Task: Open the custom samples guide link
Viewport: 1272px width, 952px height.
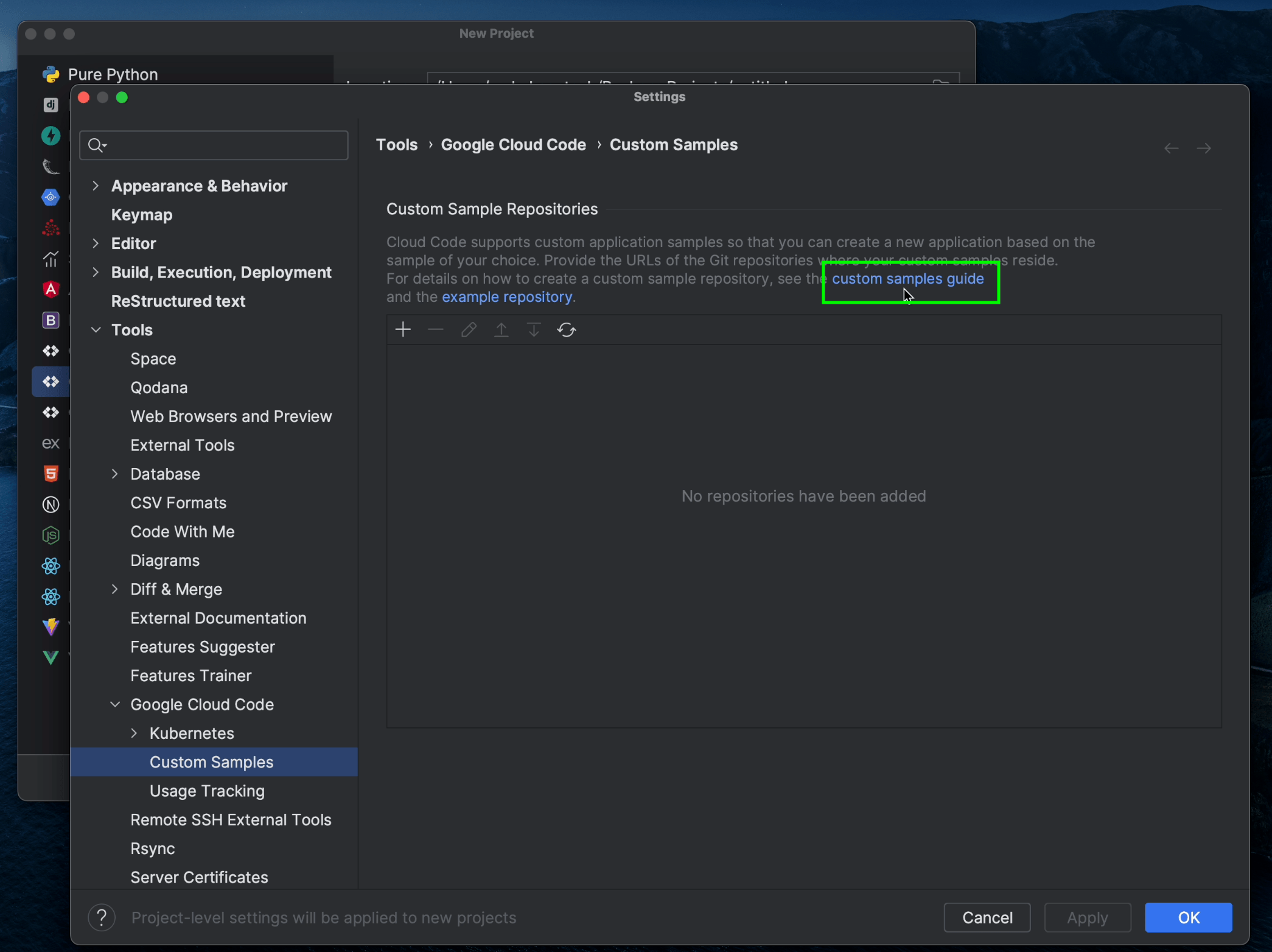Action: point(907,279)
